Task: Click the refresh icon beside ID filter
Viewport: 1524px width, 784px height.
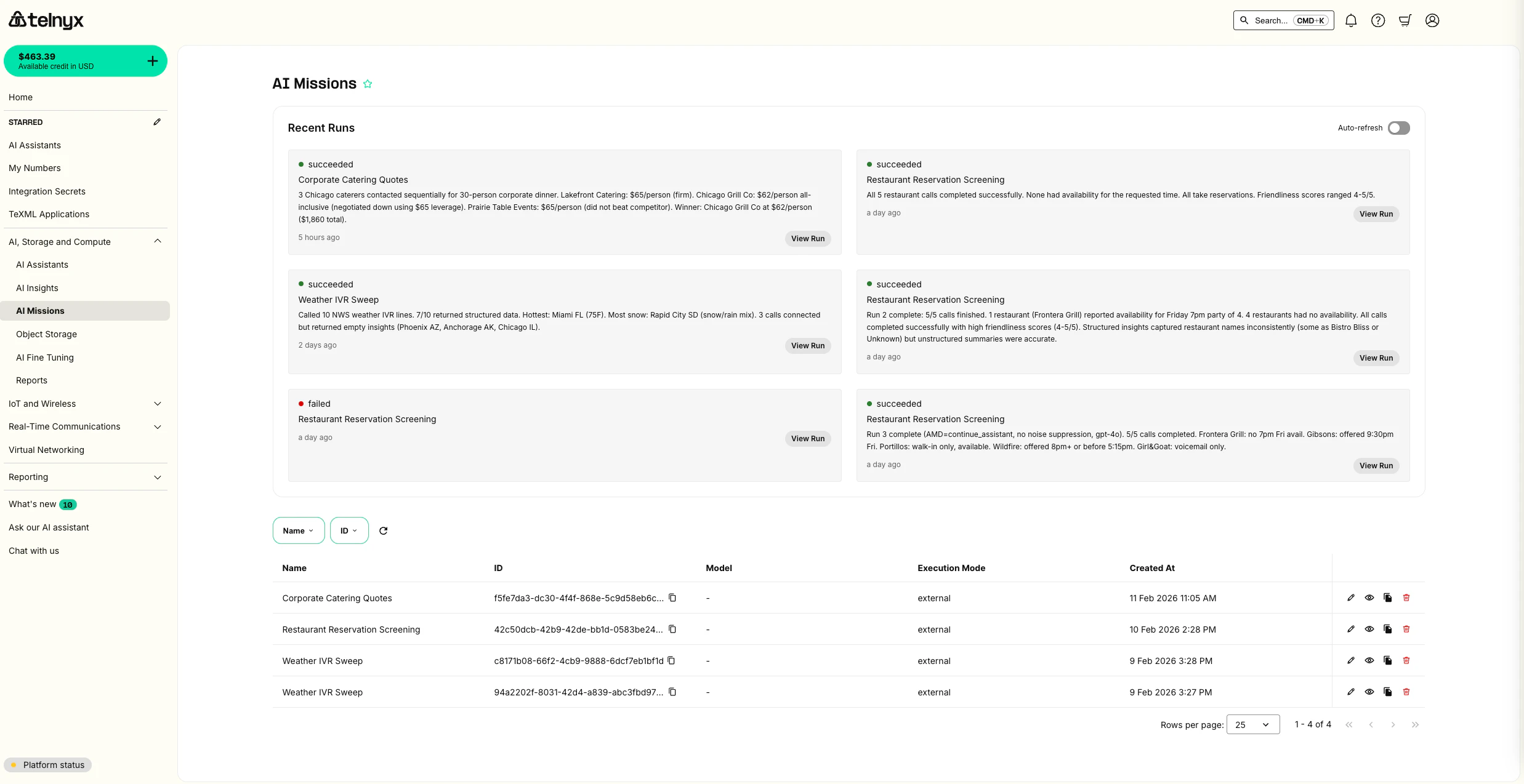Action: click(x=383, y=530)
